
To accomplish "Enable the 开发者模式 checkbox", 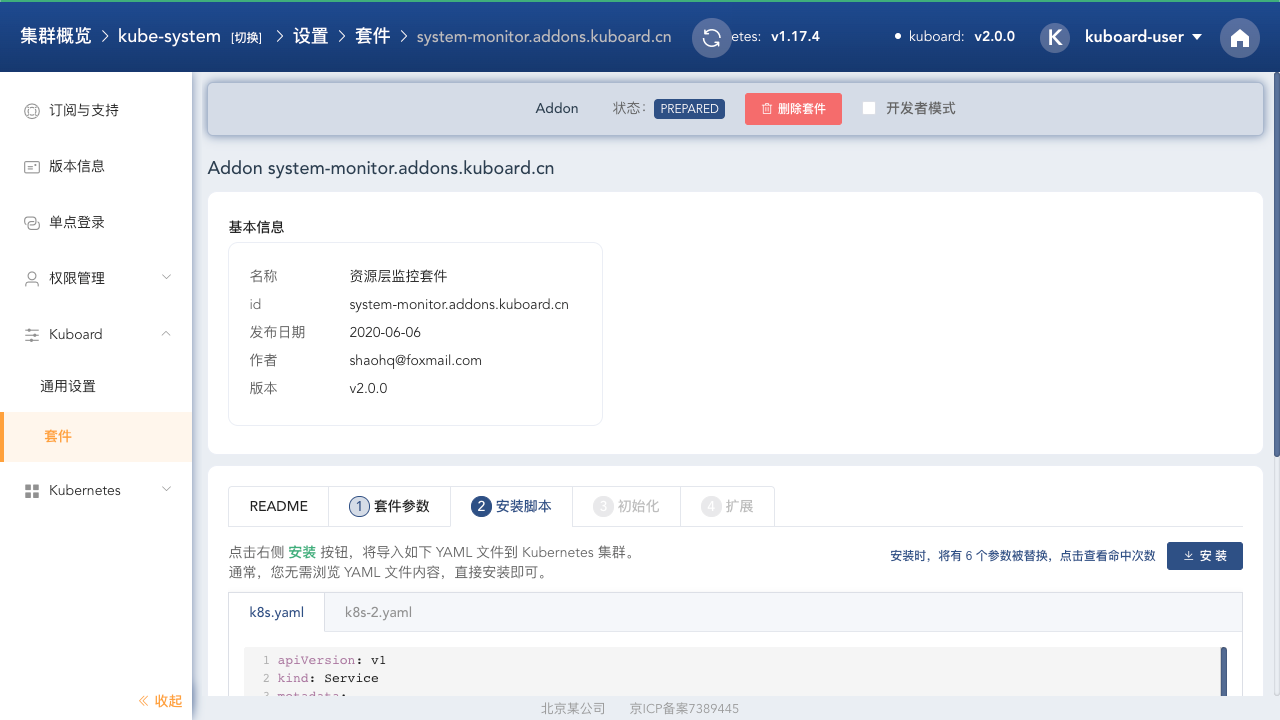I will (869, 108).
